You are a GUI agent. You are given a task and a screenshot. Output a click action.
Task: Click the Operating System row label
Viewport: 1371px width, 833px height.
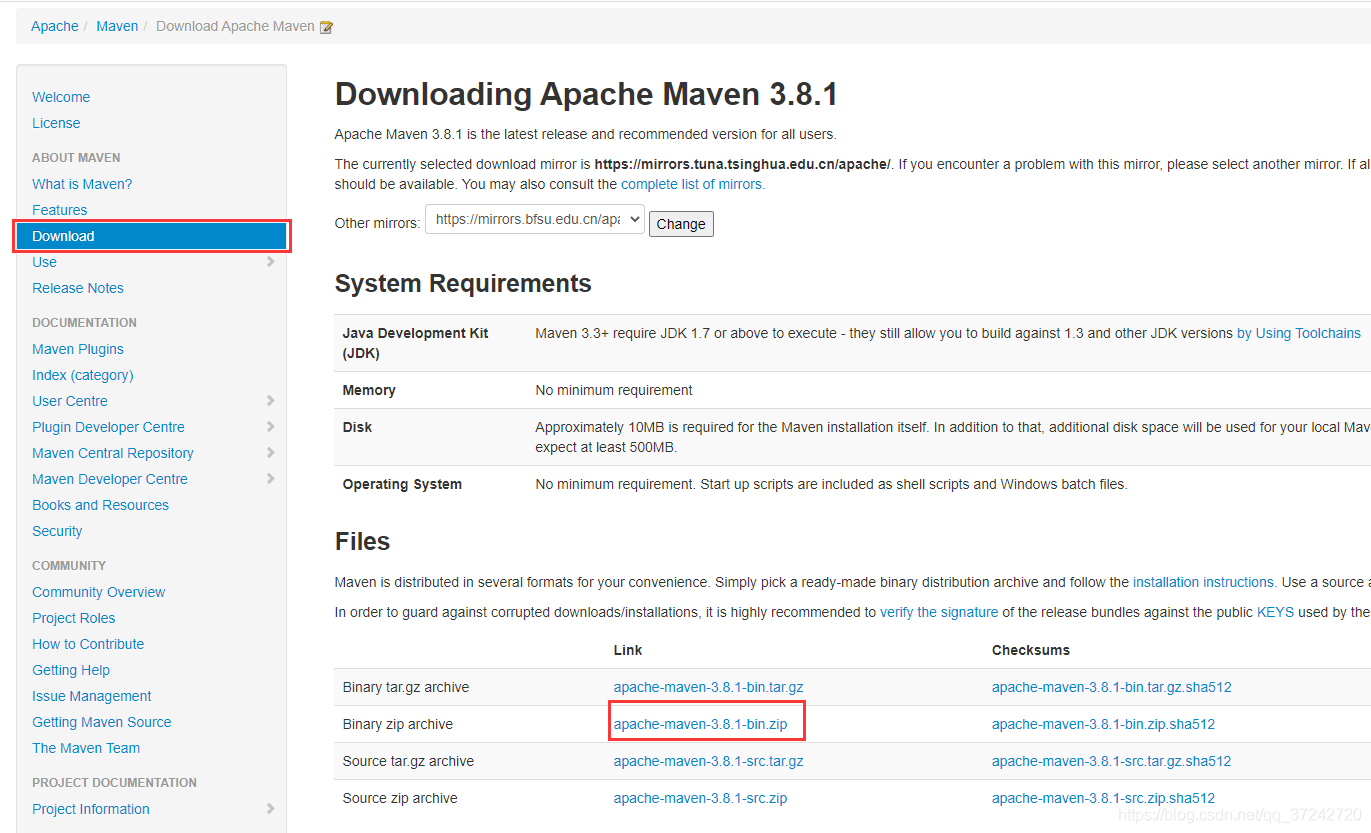point(402,484)
